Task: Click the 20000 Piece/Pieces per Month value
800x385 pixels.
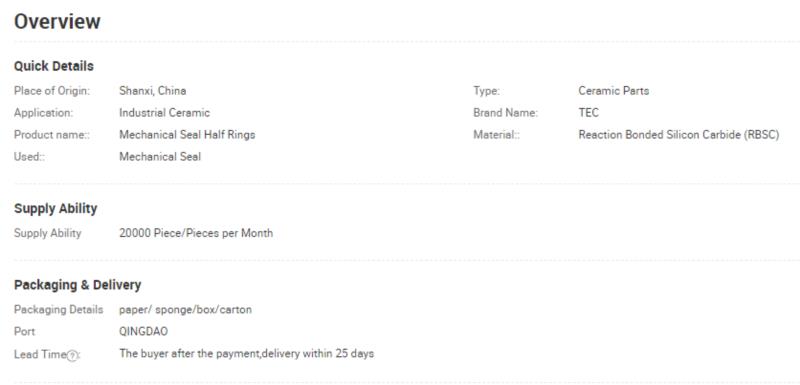Action: point(196,233)
